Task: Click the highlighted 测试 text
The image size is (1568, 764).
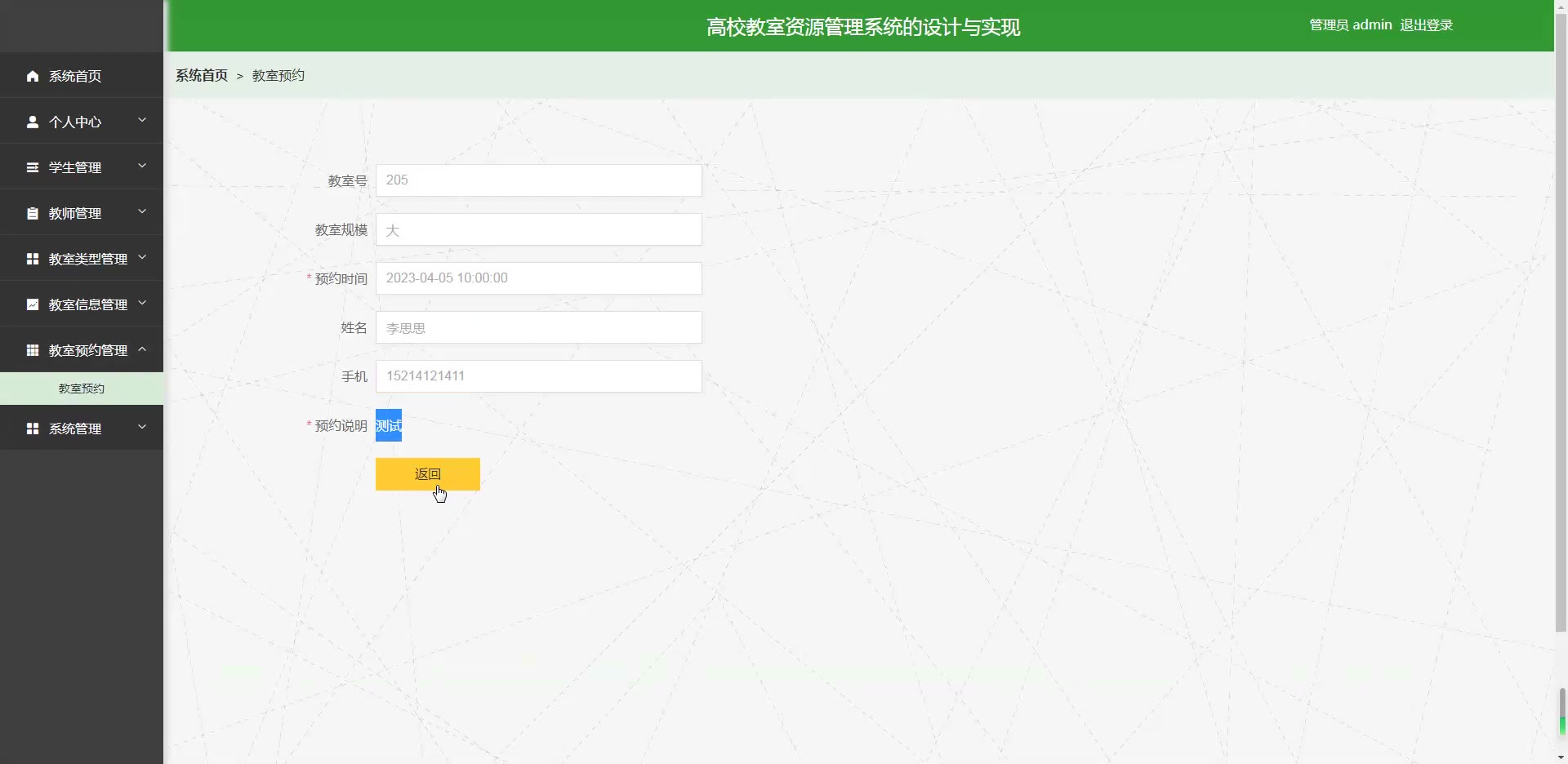Action: 389,425
